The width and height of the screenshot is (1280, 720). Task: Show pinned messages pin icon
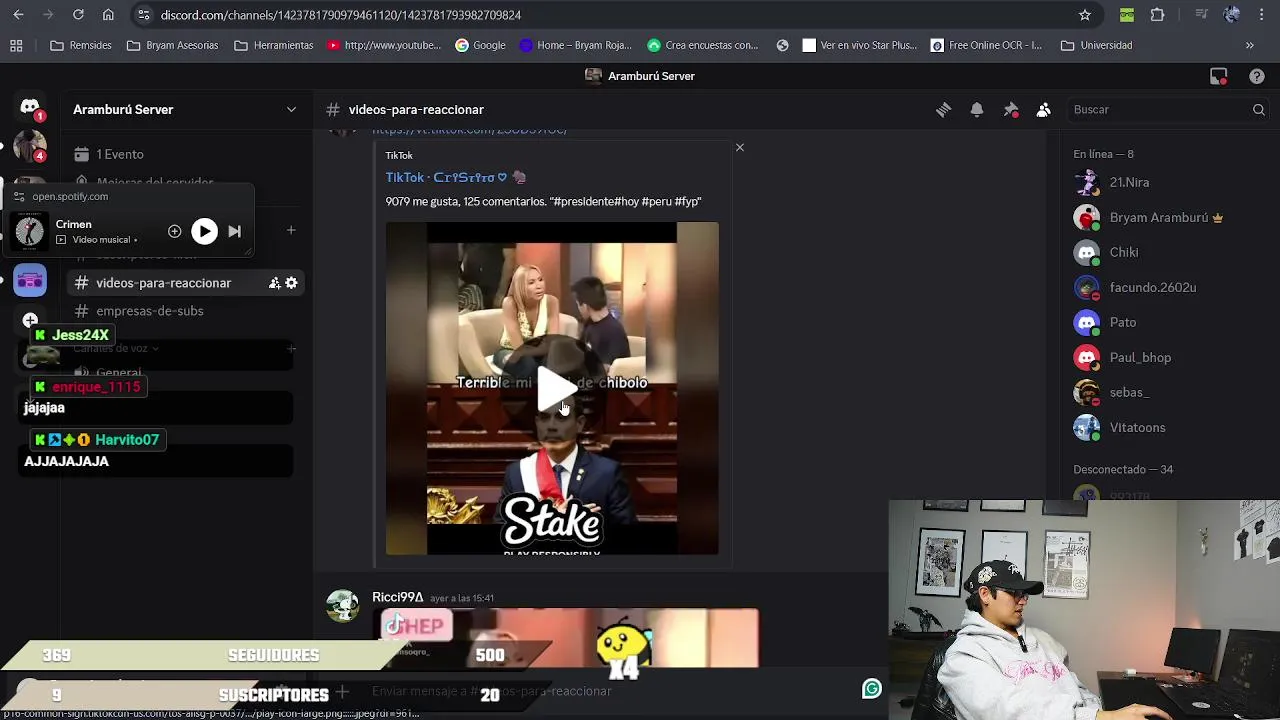(1010, 110)
